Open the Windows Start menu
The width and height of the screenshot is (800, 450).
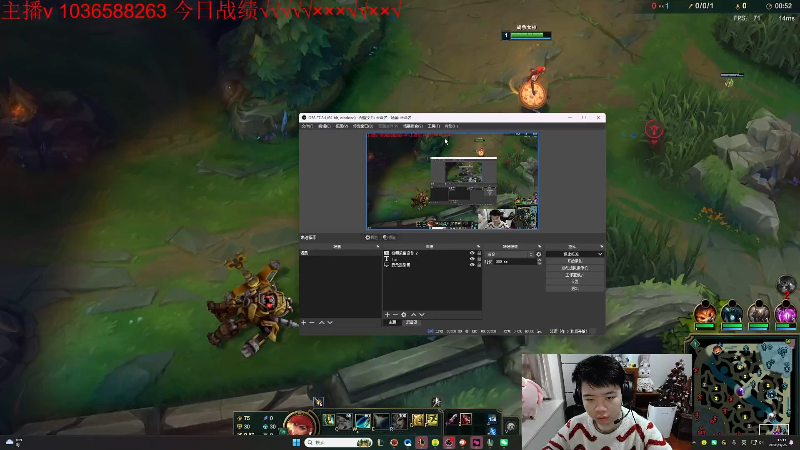(x=296, y=442)
